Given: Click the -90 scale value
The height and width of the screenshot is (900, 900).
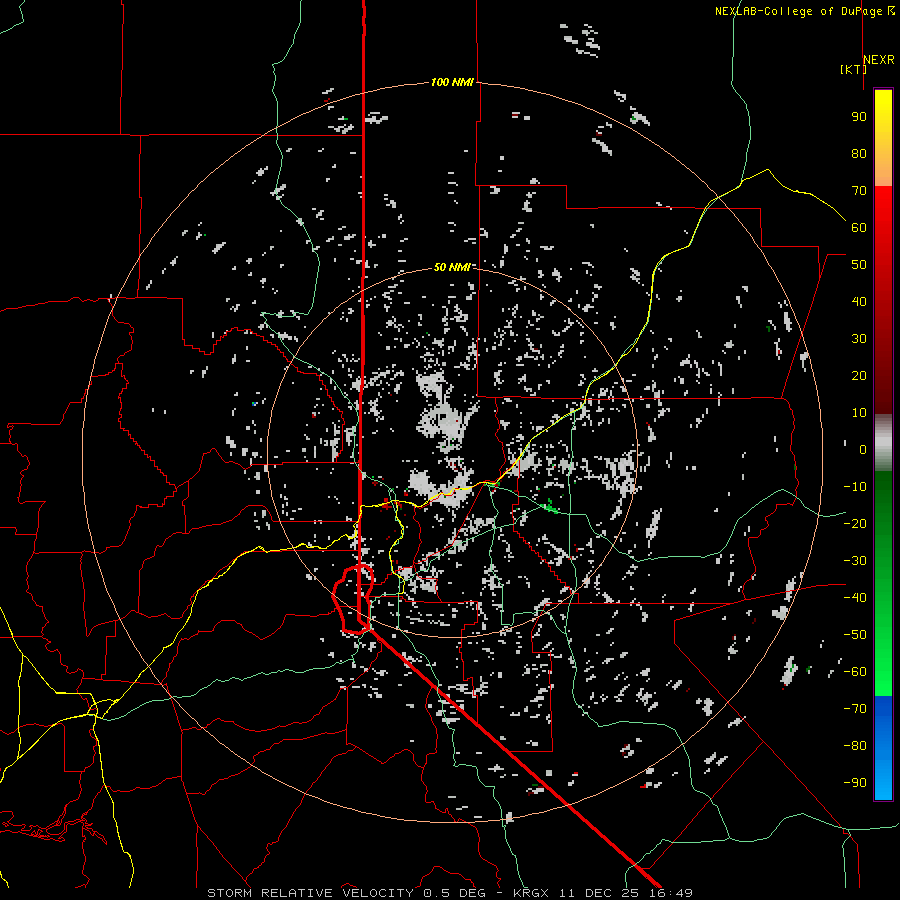Looking at the screenshot, I should (855, 783).
